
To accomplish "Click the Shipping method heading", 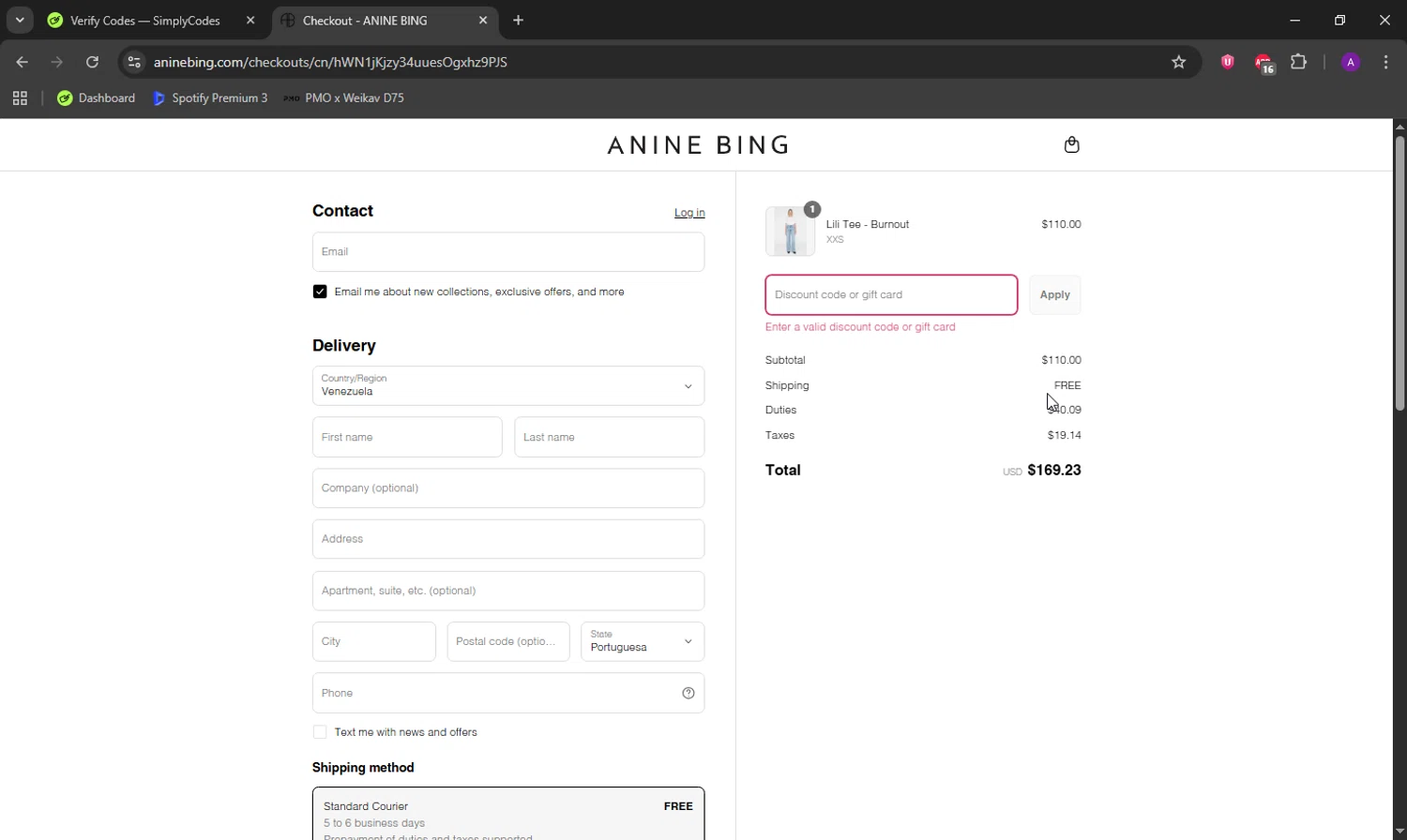I will click(x=363, y=767).
